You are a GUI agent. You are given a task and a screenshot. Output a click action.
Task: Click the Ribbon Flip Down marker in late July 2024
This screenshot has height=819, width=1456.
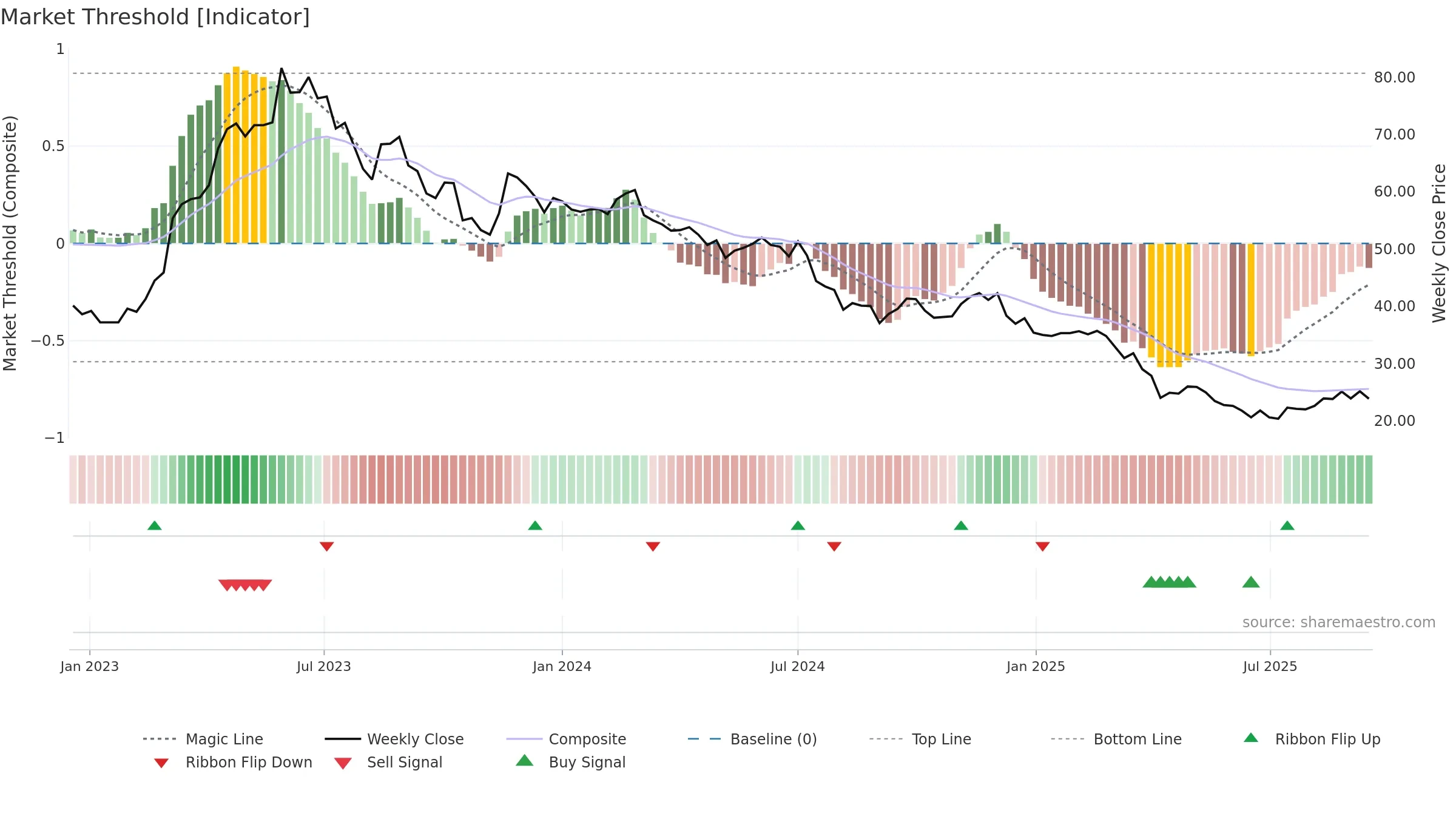[x=834, y=547]
